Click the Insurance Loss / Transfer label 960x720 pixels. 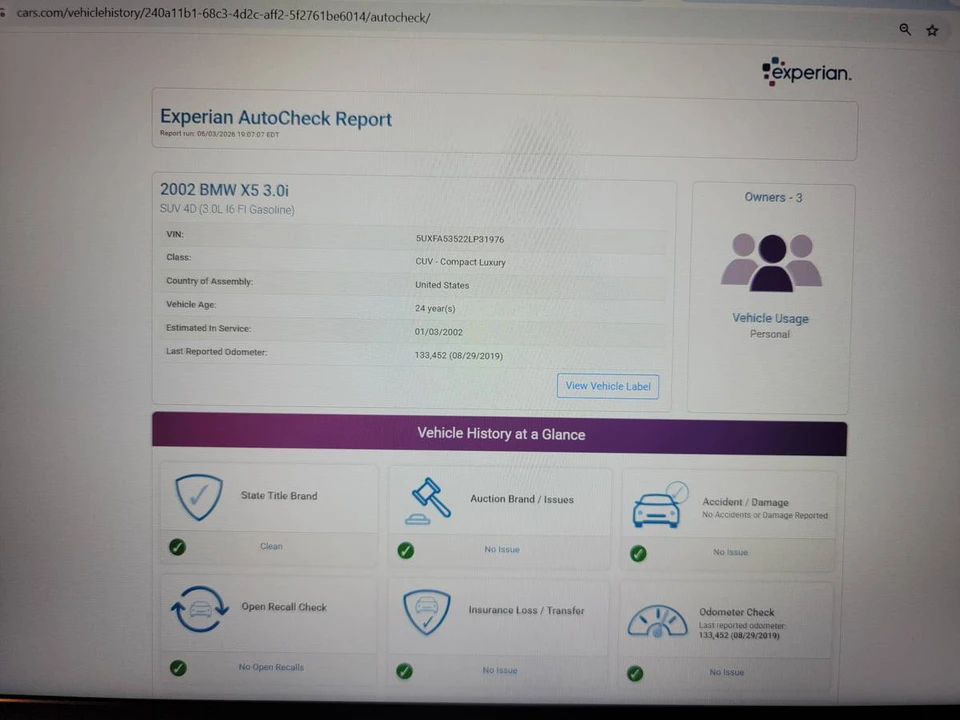[x=527, y=610]
